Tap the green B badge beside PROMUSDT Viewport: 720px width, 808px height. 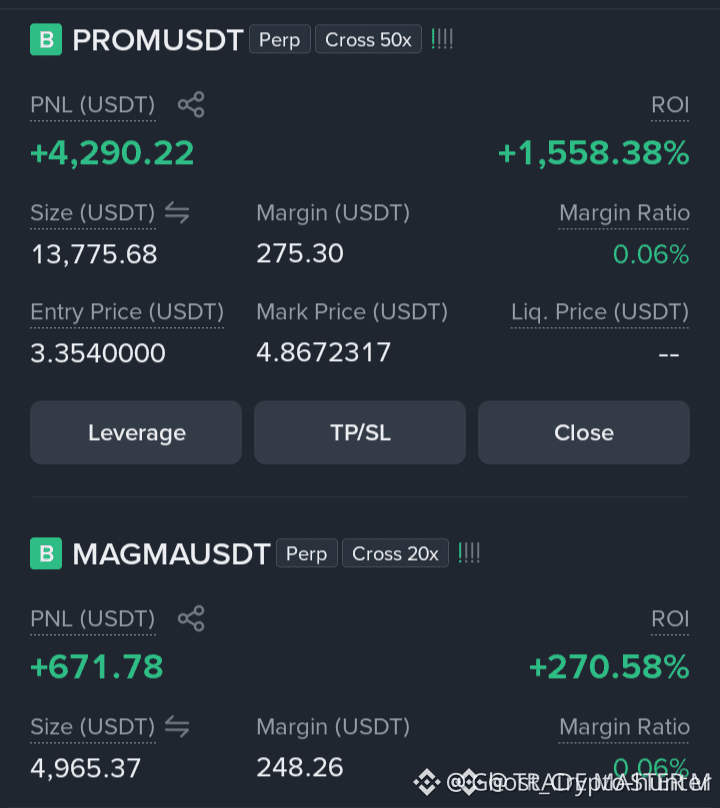tap(46, 39)
